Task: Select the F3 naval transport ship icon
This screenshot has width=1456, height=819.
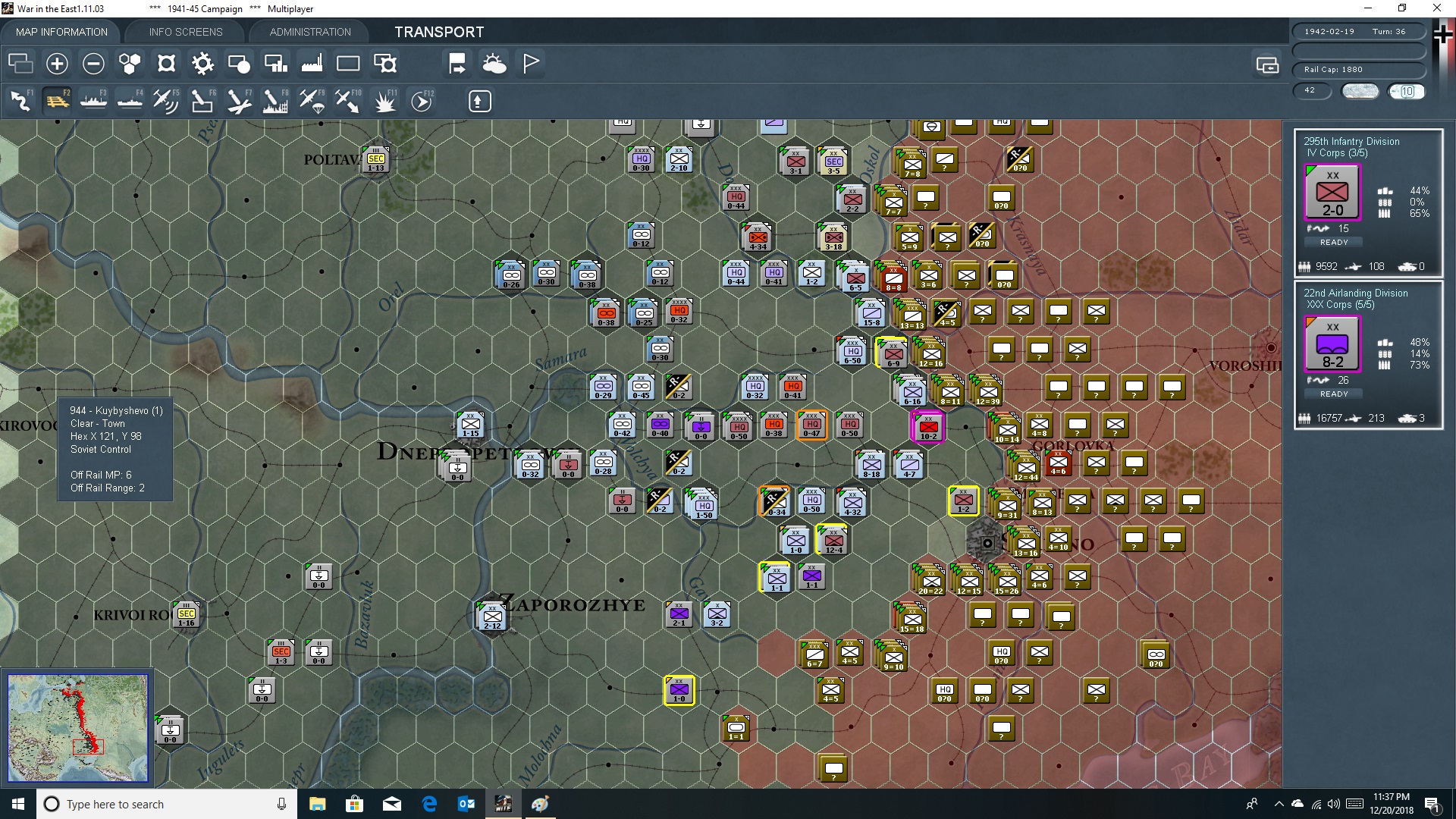Action: click(x=93, y=101)
